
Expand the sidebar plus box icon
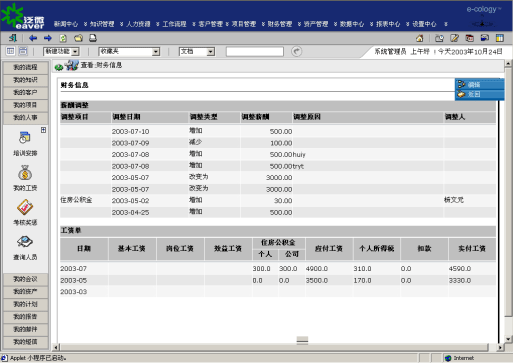pos(43,130)
